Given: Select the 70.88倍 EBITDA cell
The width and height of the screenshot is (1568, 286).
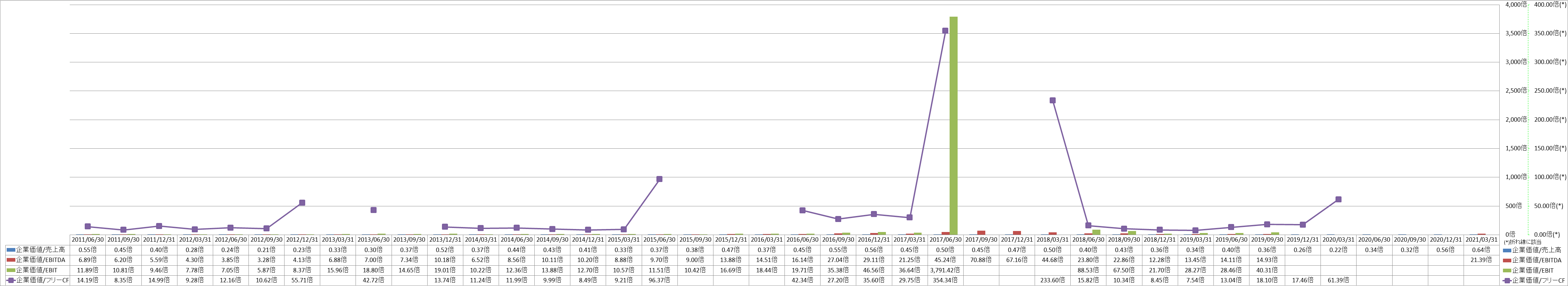Looking at the screenshot, I should [981, 260].
